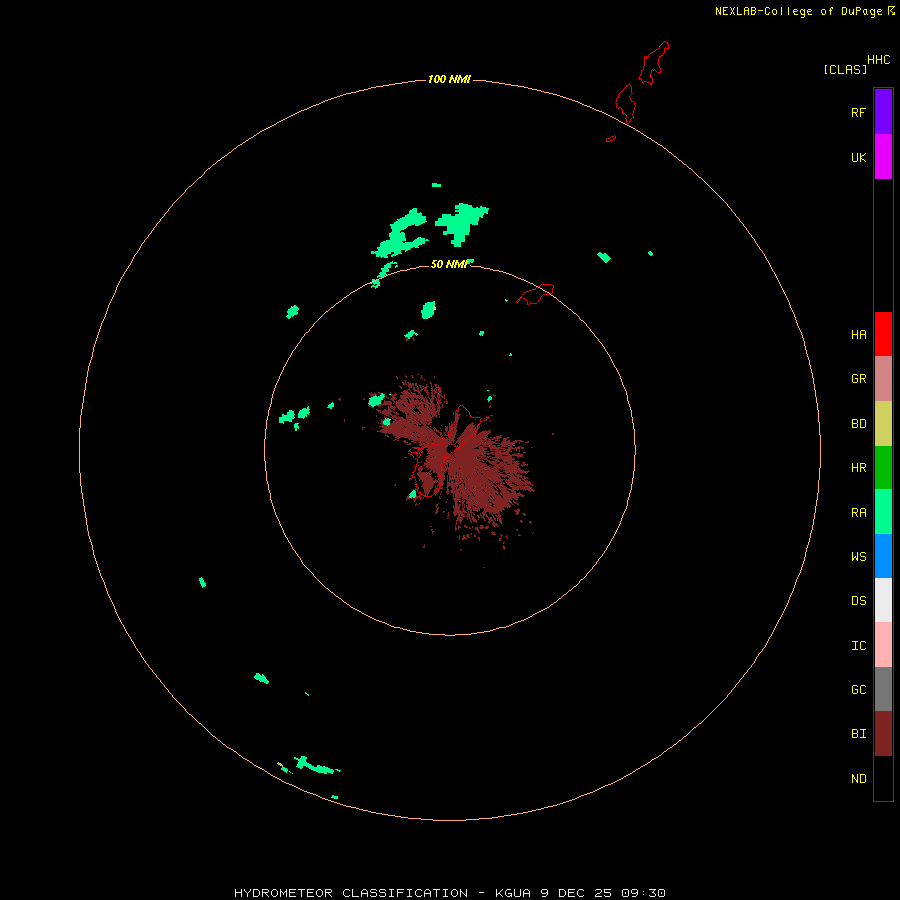Click the ND black legend swatch
The width and height of the screenshot is (900, 900).
tap(883, 778)
